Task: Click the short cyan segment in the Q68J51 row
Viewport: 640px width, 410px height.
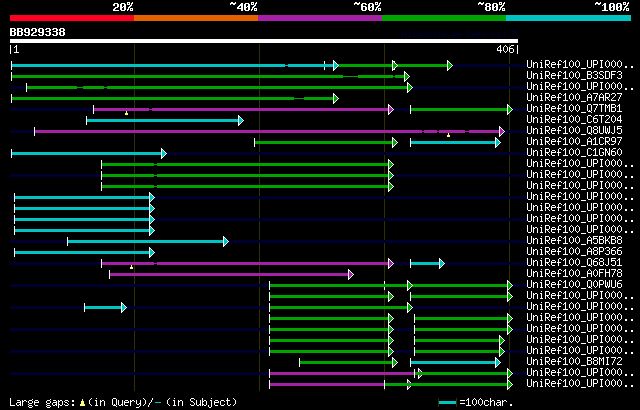Action: pos(425,264)
